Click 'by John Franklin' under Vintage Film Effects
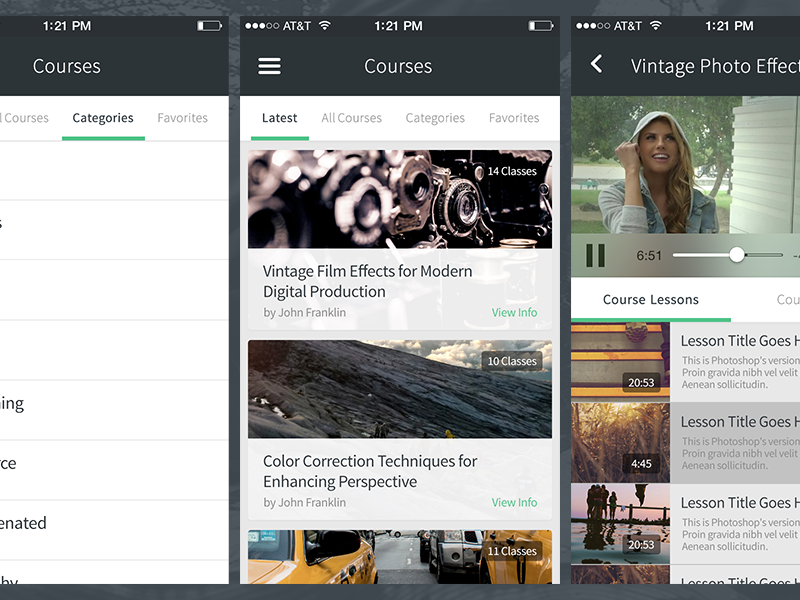 [305, 312]
